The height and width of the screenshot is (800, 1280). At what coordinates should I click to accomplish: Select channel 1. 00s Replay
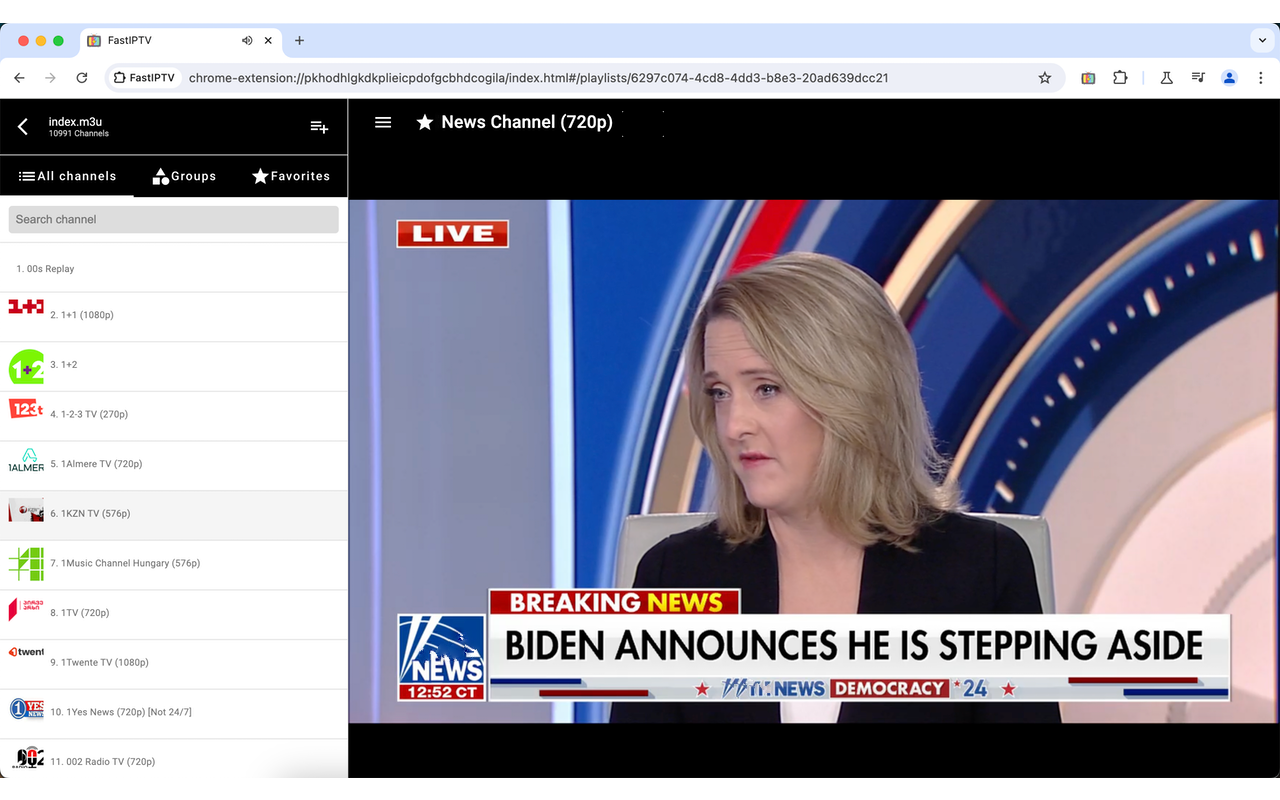coord(174,268)
